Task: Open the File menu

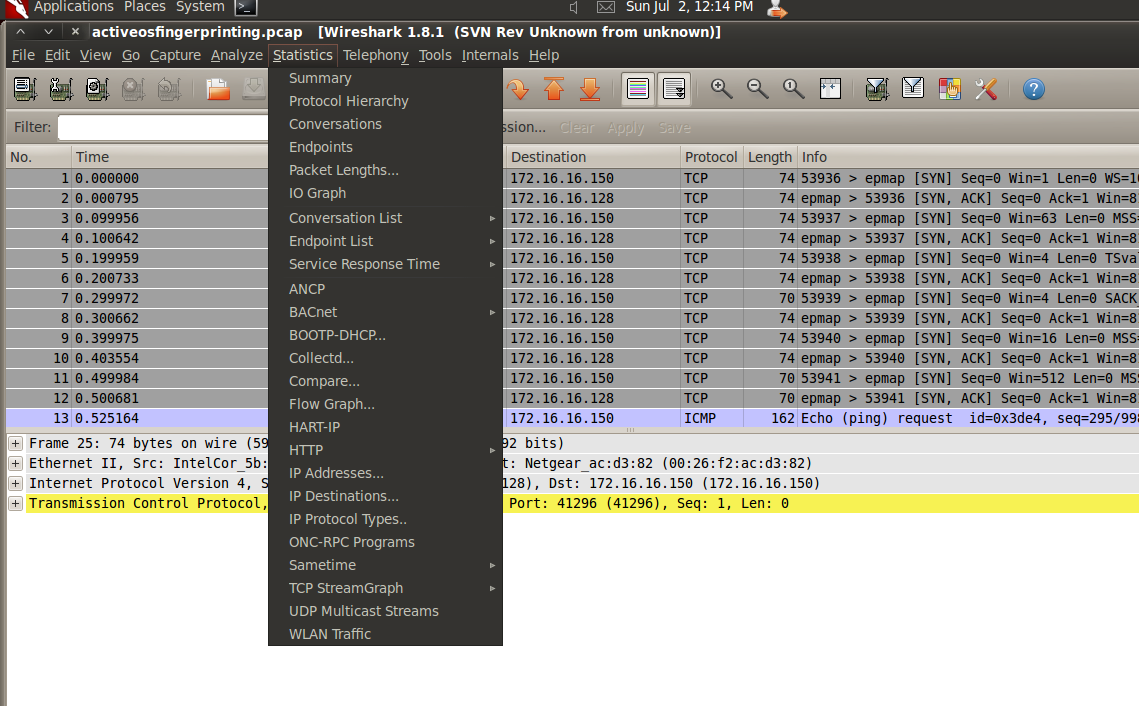Action: (x=23, y=55)
